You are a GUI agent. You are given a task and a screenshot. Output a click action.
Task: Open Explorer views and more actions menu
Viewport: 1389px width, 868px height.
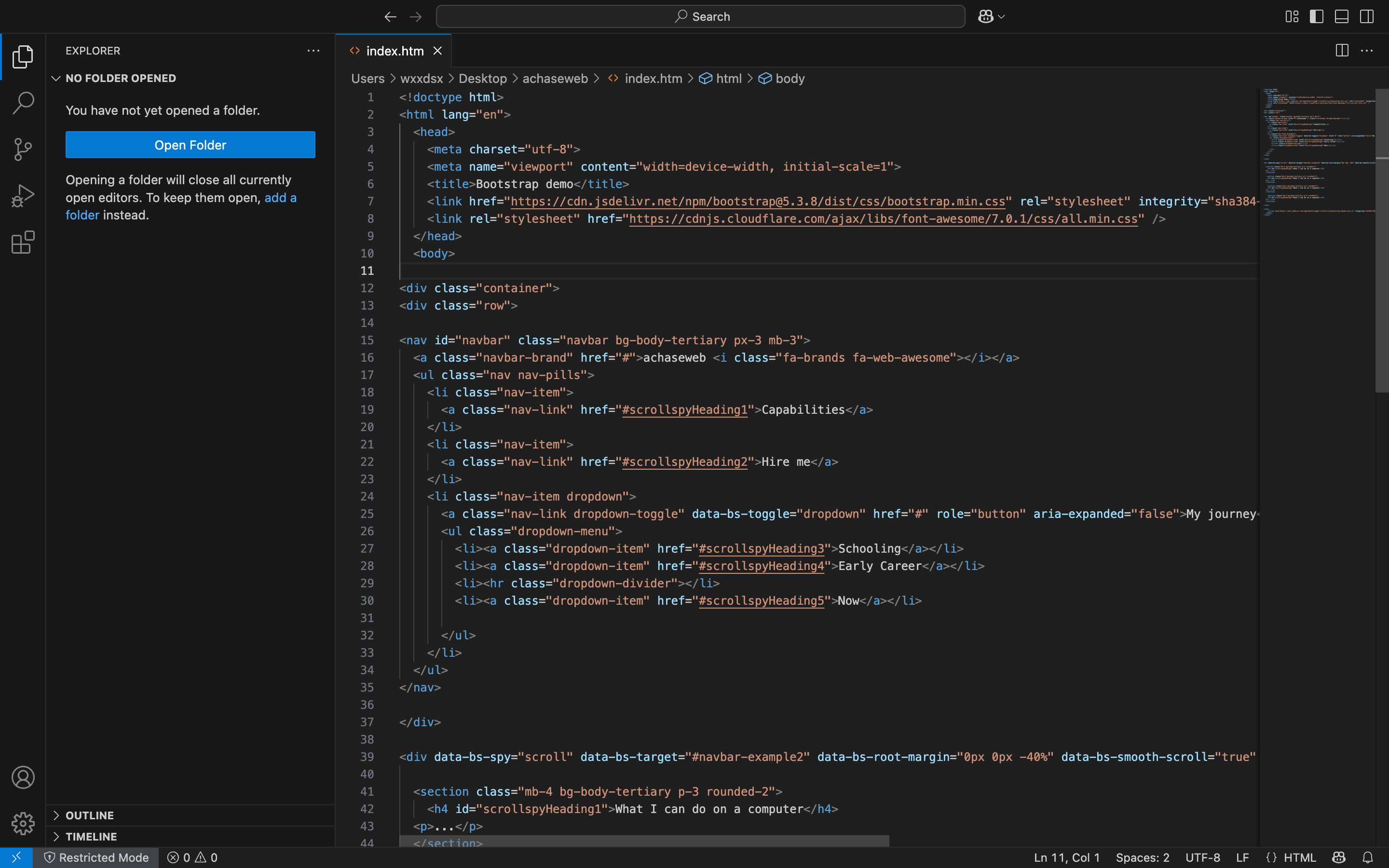tap(313, 51)
